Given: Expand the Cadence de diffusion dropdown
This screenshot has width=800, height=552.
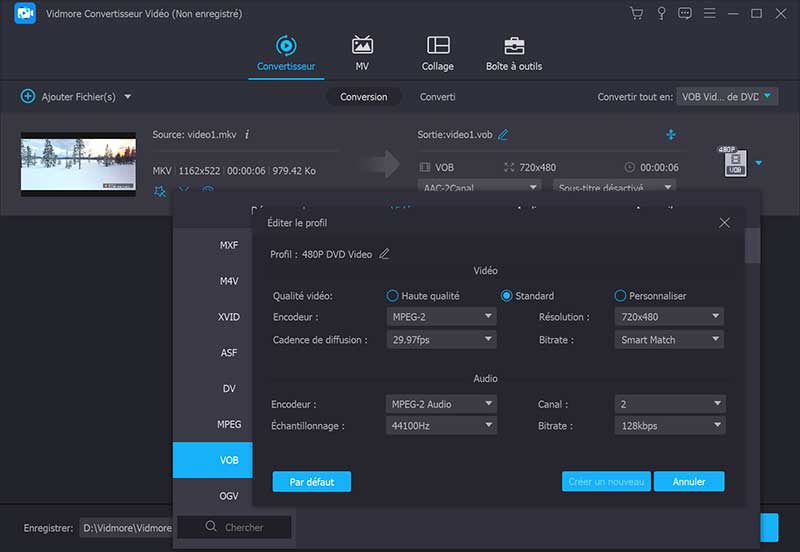Looking at the screenshot, I should pyautogui.click(x=441, y=340).
